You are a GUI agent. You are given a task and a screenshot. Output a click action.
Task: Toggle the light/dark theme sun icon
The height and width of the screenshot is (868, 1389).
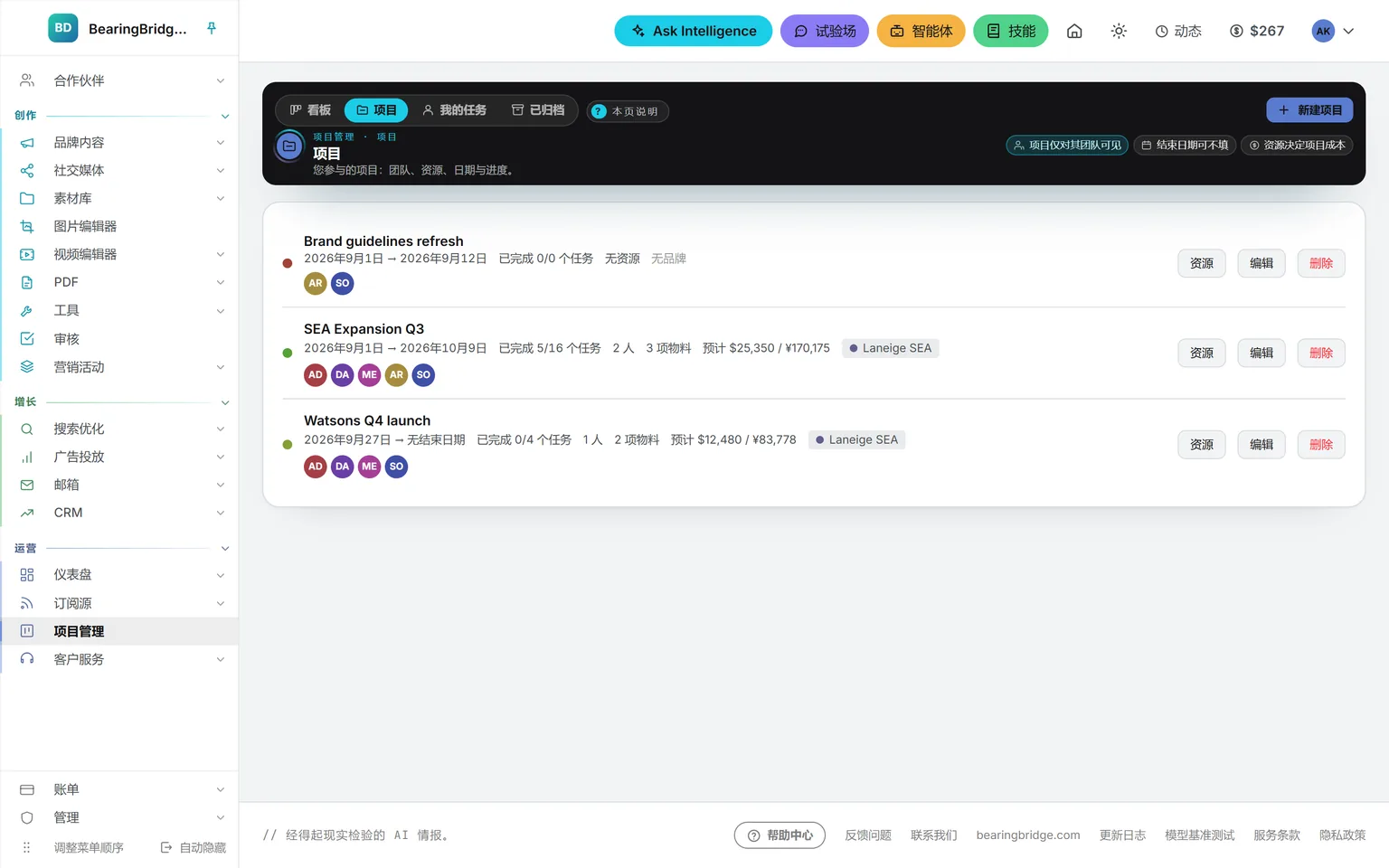point(1119,31)
